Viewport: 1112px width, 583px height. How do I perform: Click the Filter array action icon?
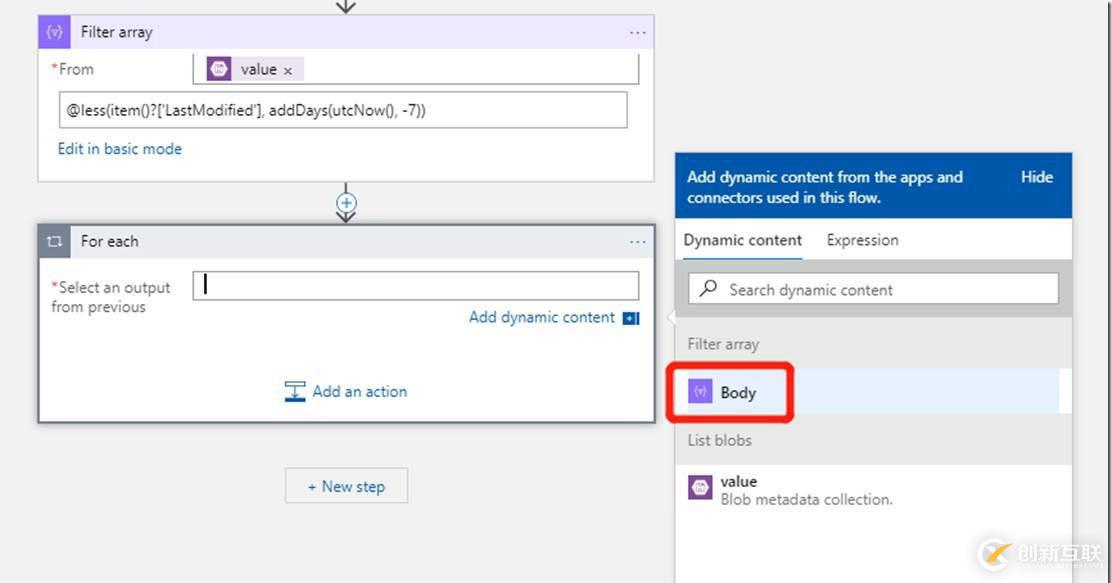click(54, 32)
